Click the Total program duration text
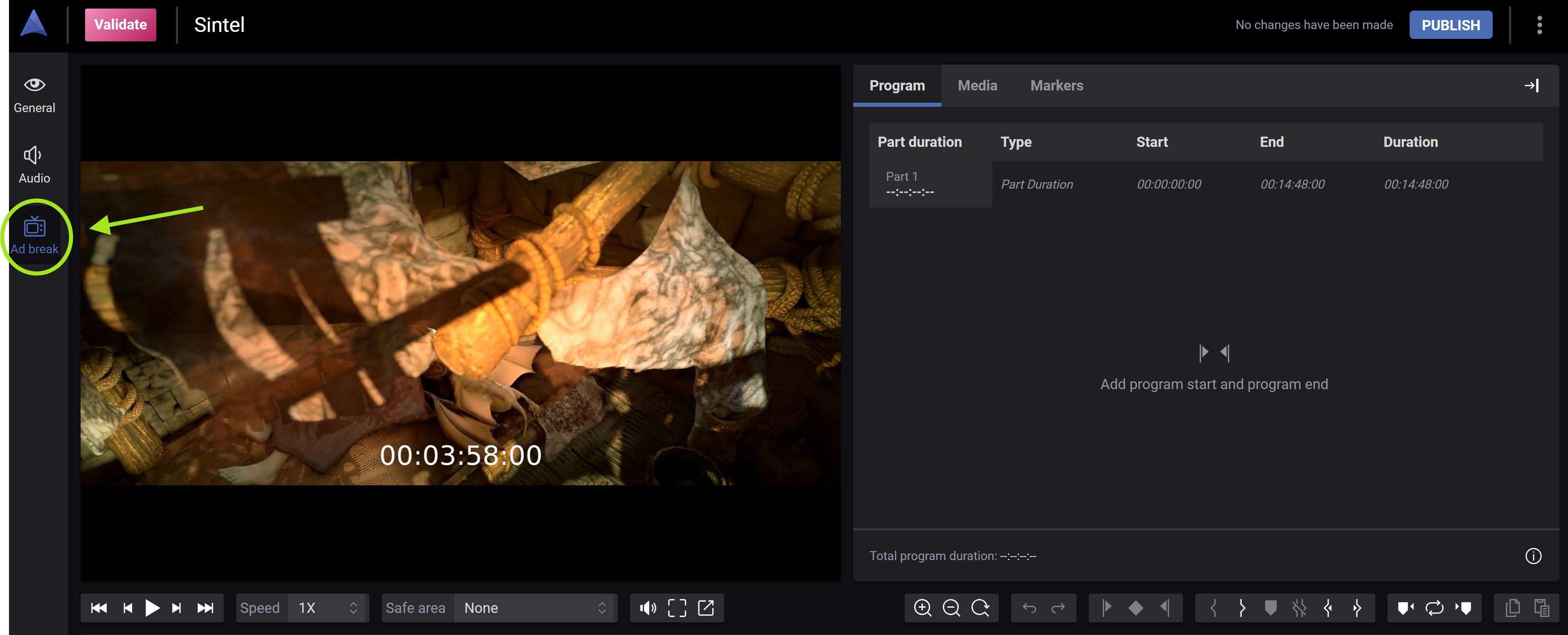This screenshot has height=635, width=1568. 953,556
